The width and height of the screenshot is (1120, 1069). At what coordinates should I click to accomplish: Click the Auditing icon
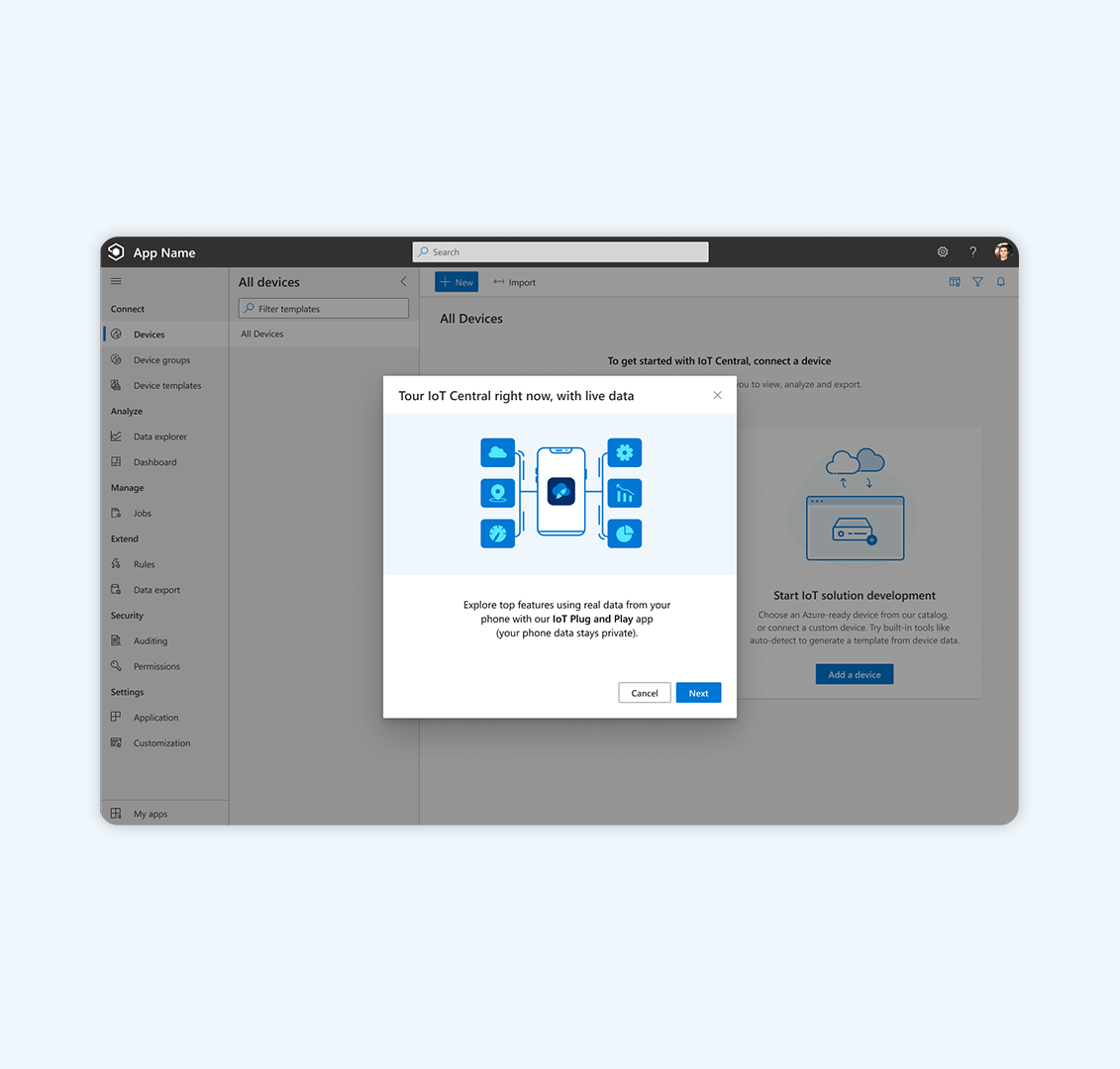pyautogui.click(x=117, y=640)
